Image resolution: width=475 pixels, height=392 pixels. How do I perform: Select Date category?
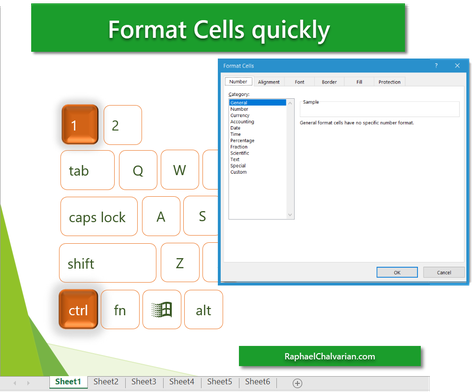tap(257, 128)
